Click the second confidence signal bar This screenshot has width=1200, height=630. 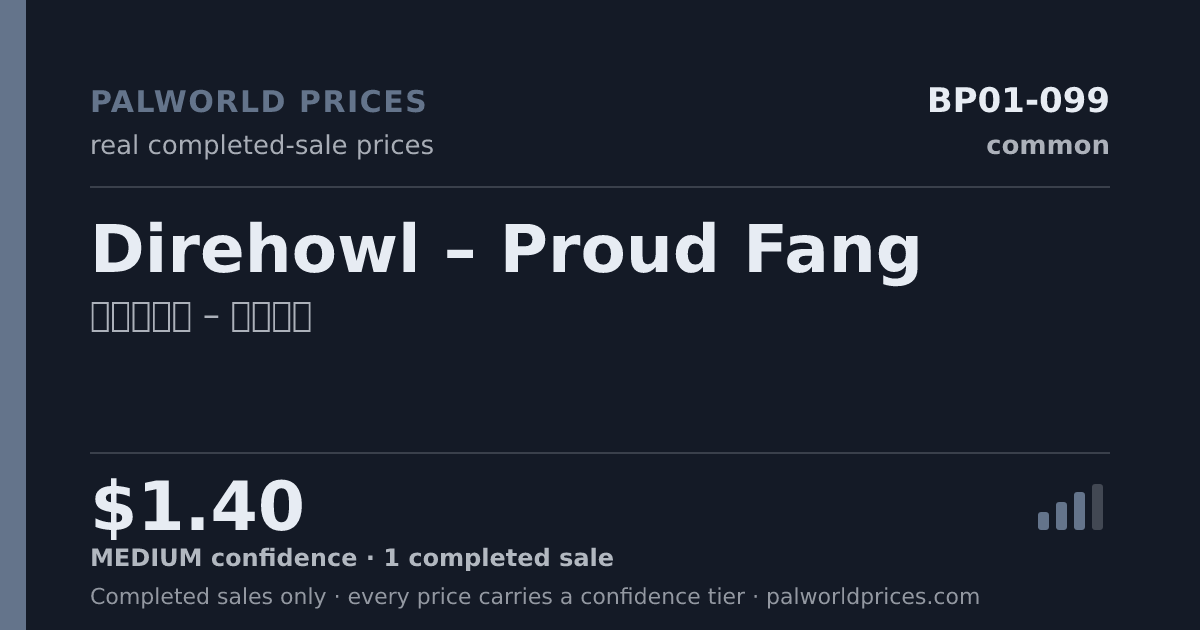coord(1061,516)
